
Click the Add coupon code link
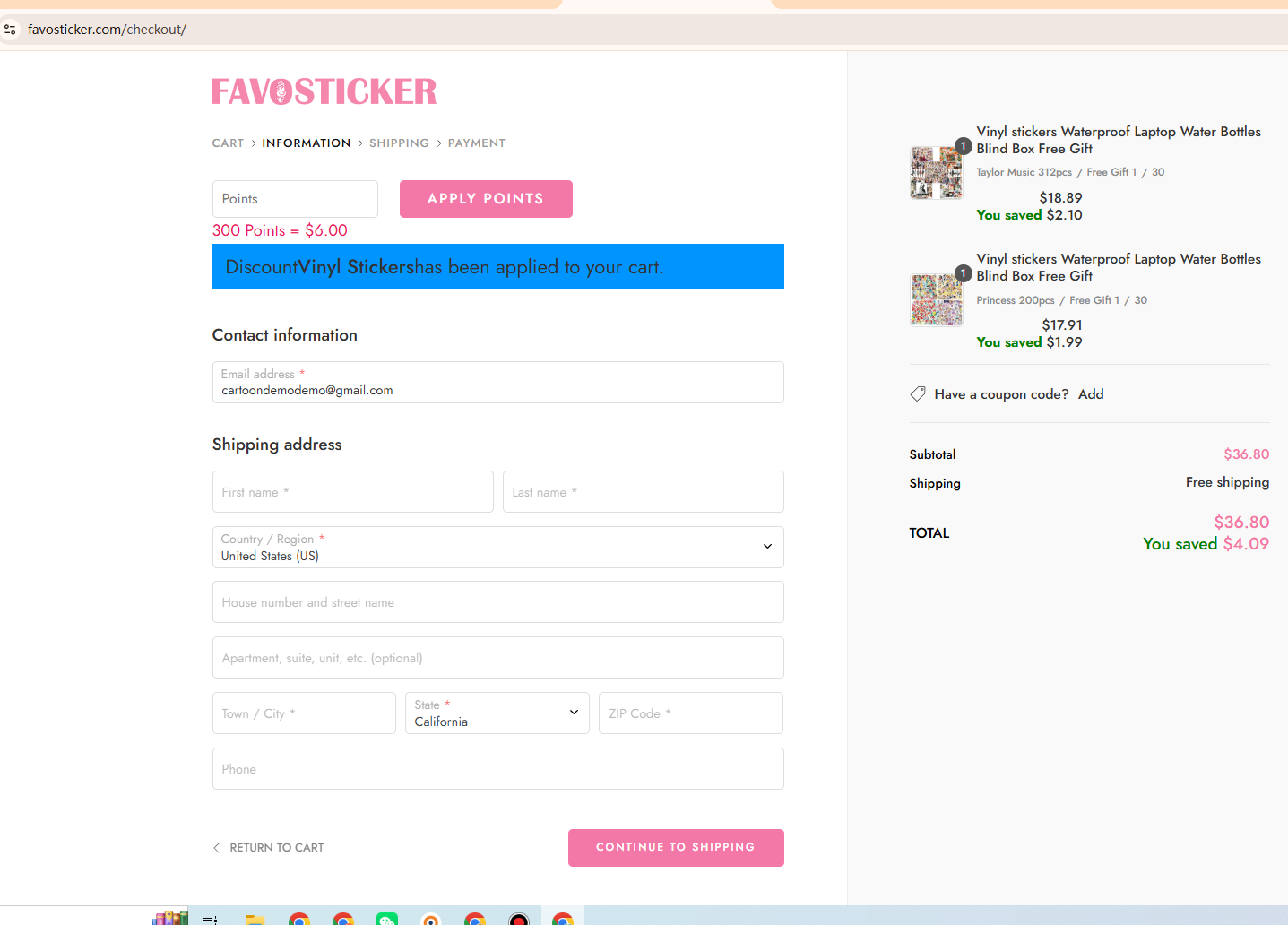(x=1091, y=393)
